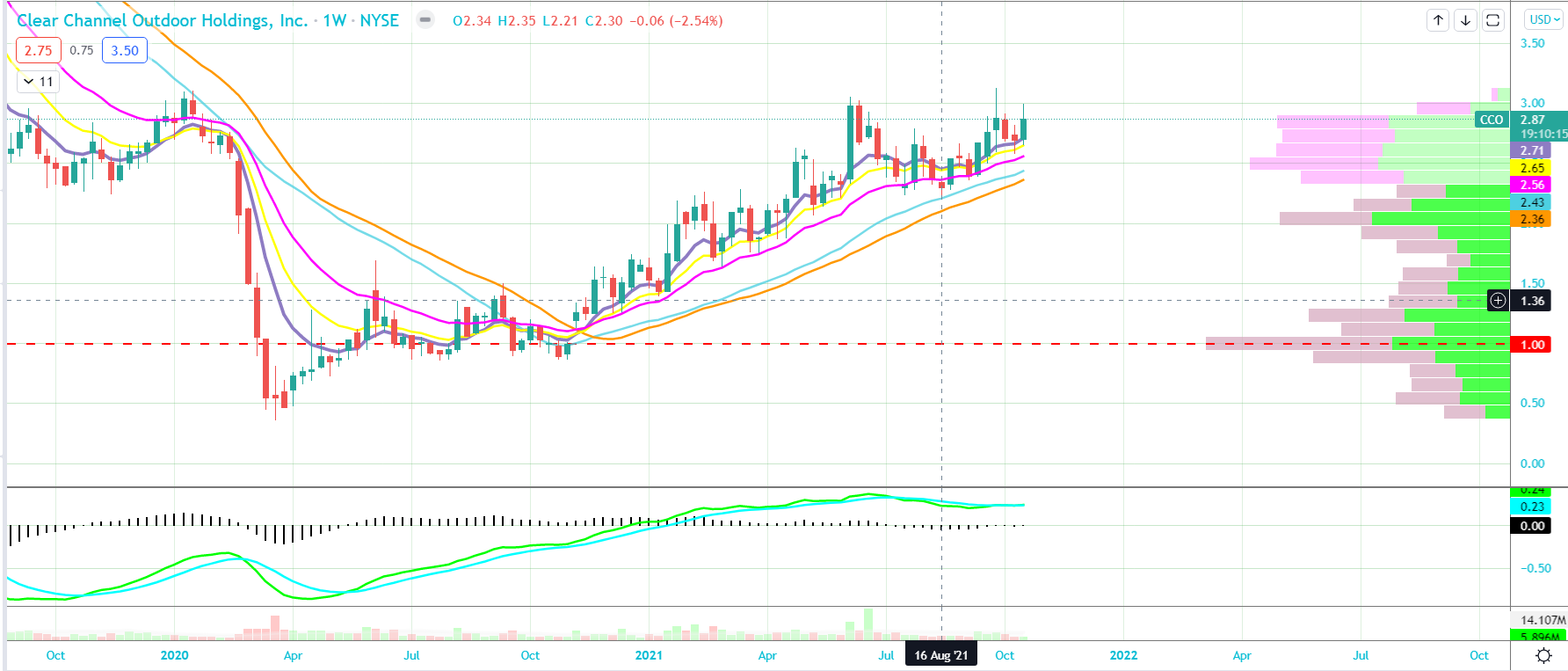Click the 14.107M volume label
This screenshot has width=1568, height=671.
1543,620
